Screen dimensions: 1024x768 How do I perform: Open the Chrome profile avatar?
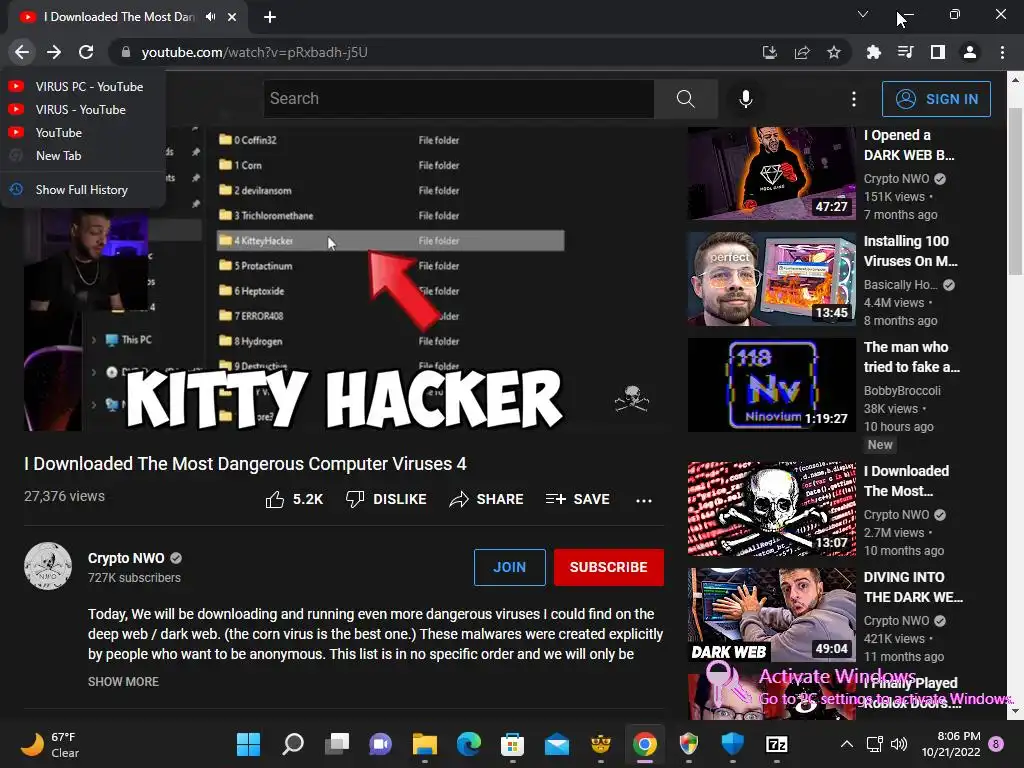pos(970,52)
